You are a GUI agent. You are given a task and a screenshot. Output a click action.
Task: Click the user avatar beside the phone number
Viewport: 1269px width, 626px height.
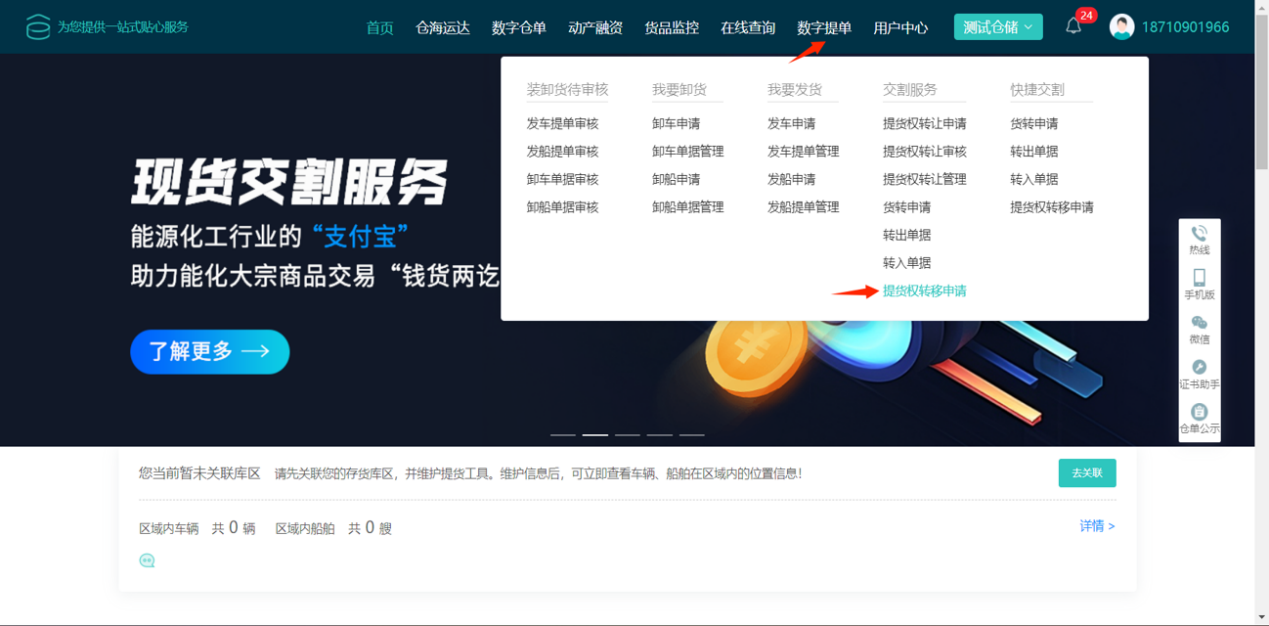pyautogui.click(x=1121, y=27)
